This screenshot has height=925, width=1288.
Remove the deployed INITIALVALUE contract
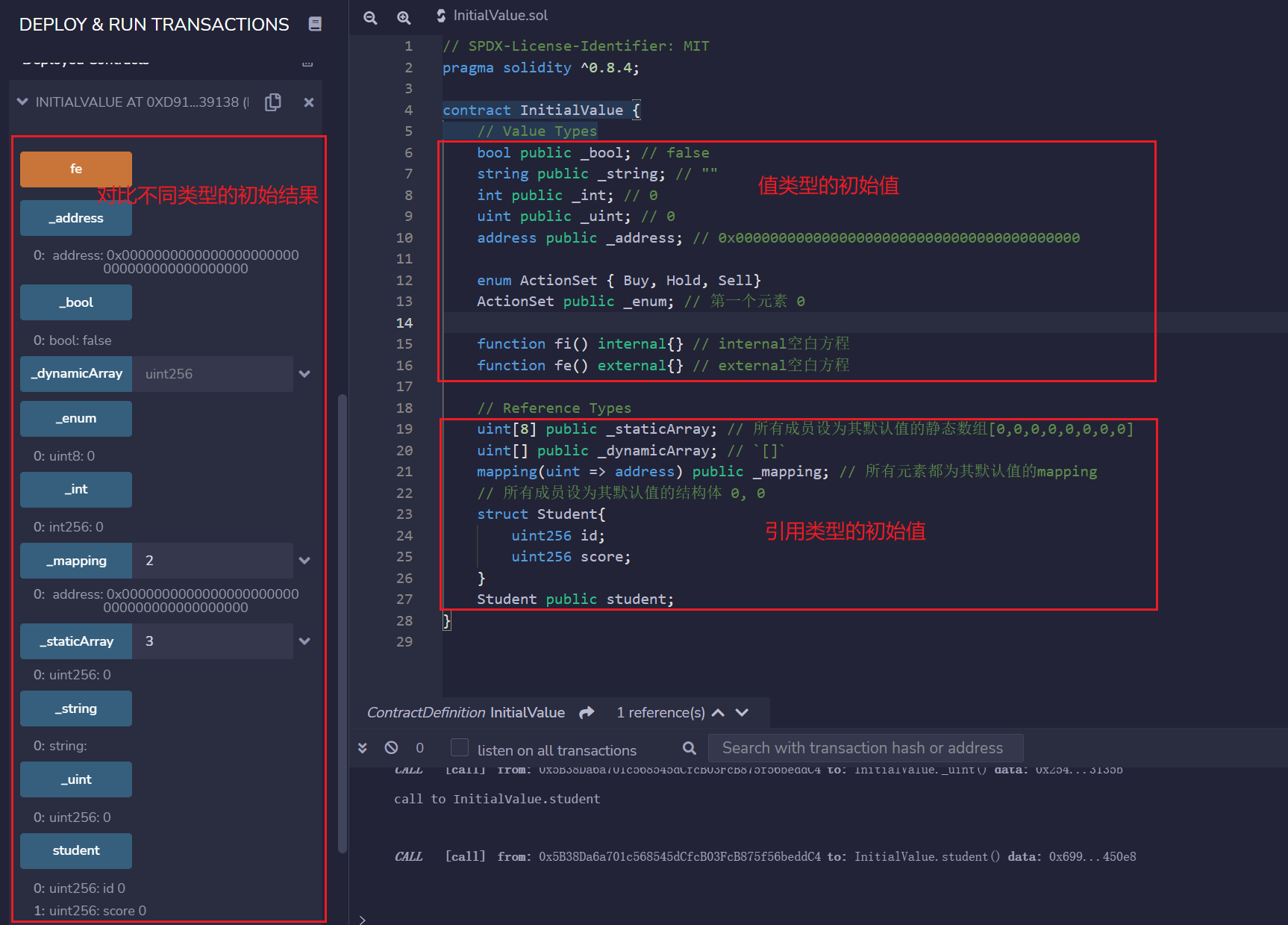(x=308, y=102)
